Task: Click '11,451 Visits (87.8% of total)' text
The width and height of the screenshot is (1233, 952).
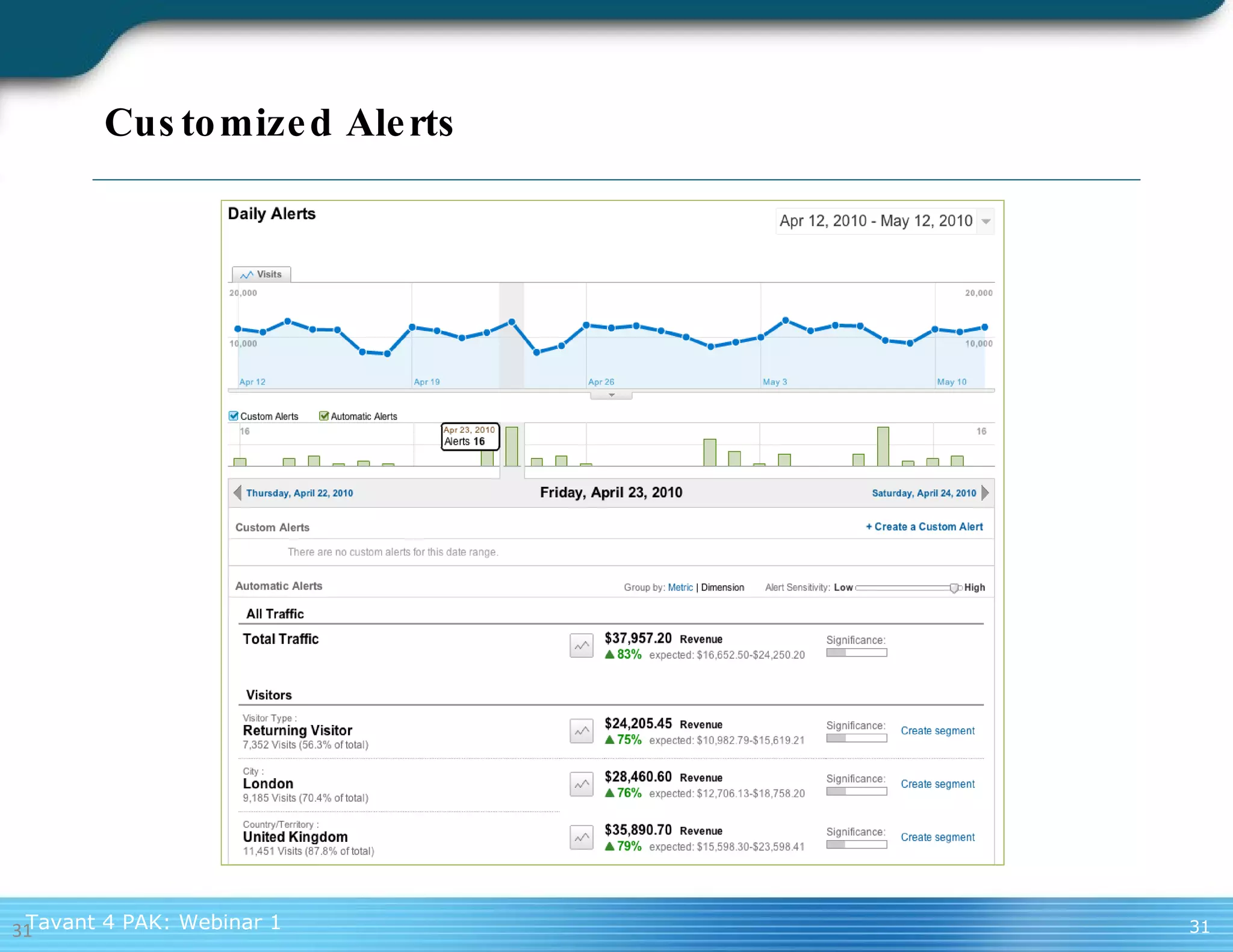Action: click(308, 852)
